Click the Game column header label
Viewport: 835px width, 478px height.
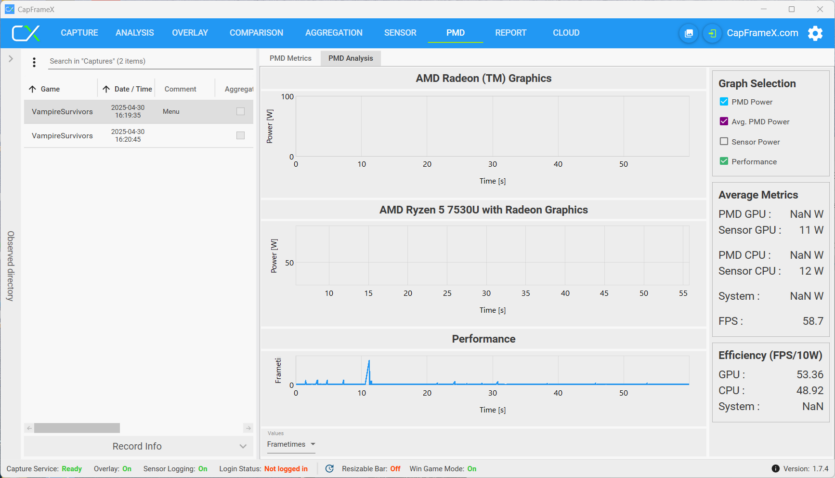50,89
